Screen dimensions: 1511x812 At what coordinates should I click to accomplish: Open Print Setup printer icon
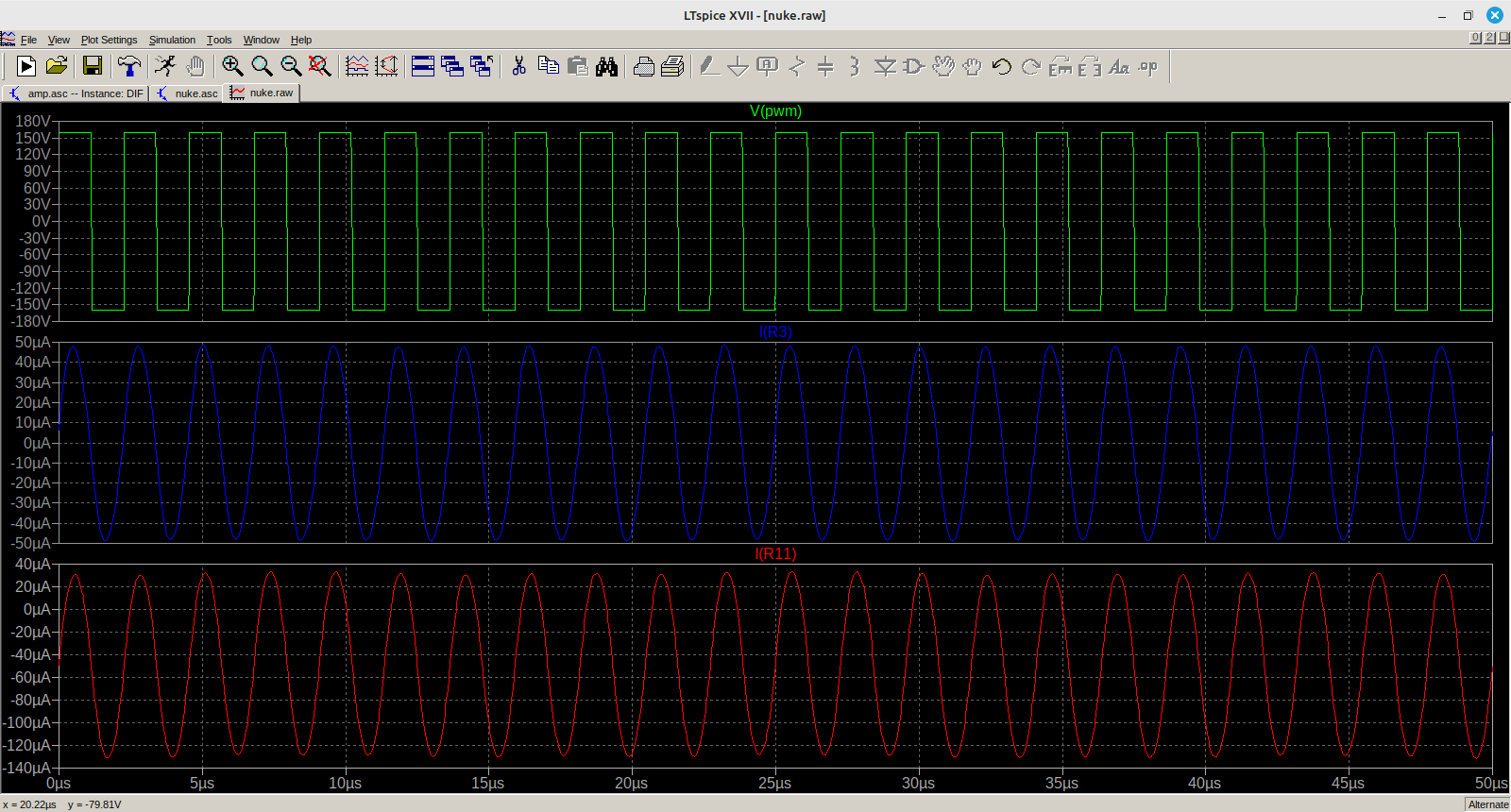coord(643,66)
